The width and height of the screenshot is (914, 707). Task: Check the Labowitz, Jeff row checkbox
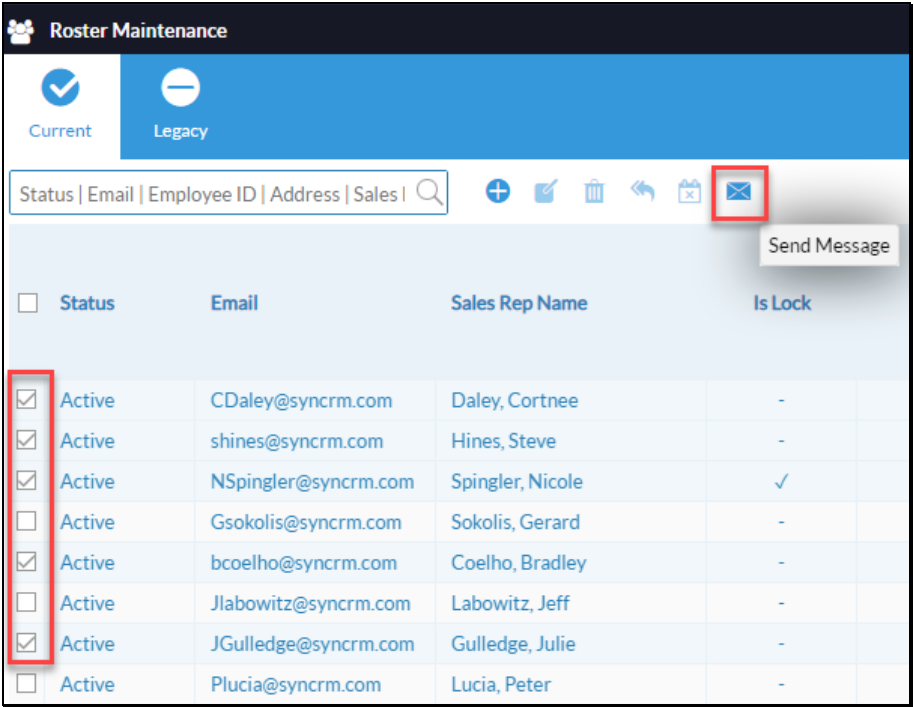point(27,602)
